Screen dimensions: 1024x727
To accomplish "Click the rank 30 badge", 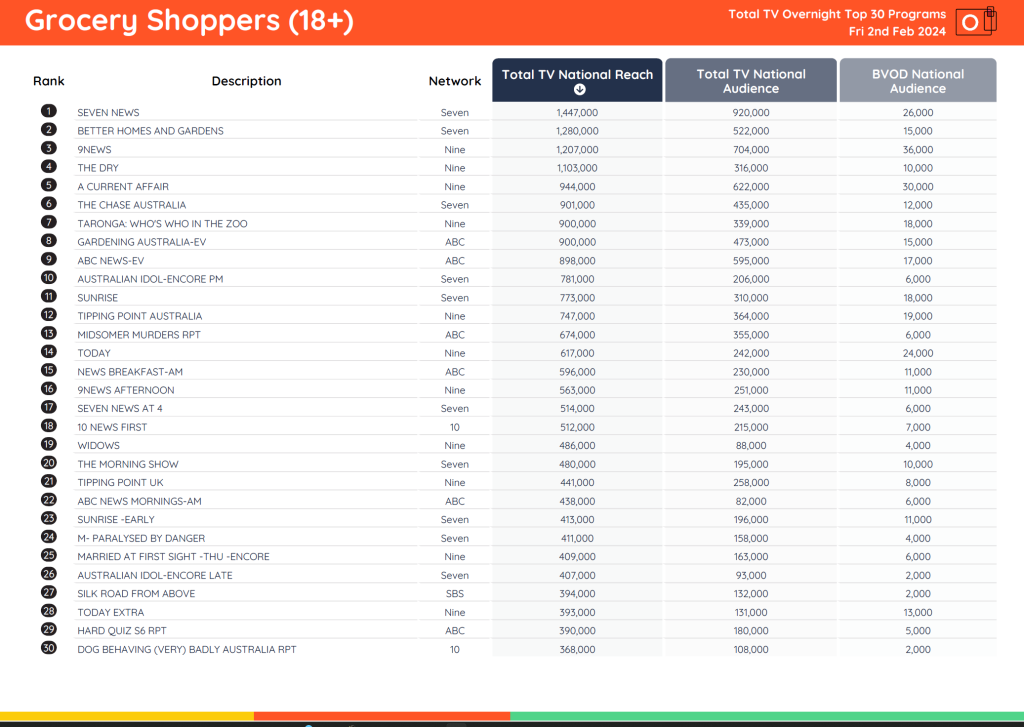I will (x=49, y=648).
